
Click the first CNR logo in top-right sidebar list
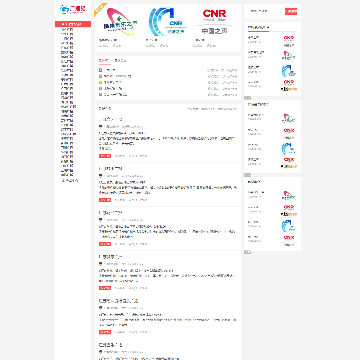click(x=289, y=41)
